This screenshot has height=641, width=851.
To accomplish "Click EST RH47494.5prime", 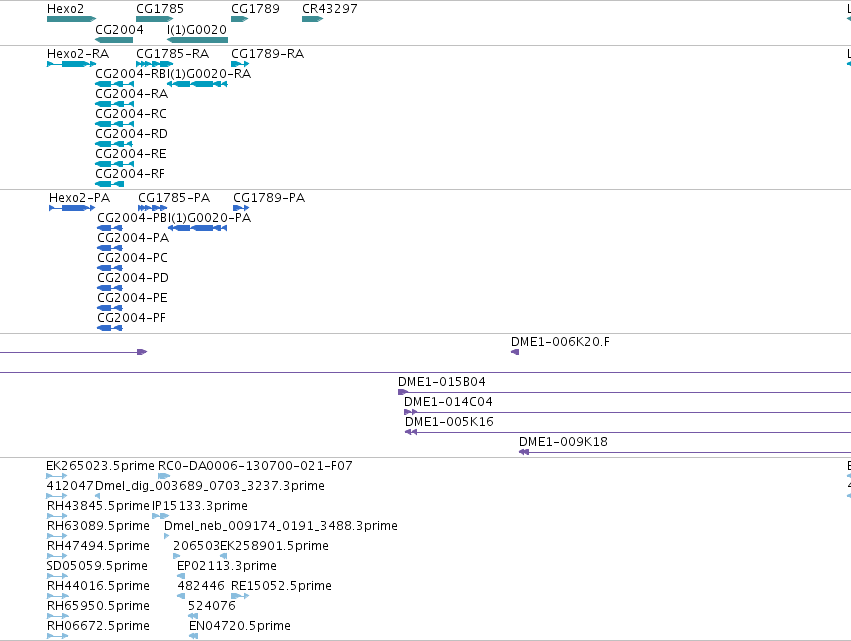I will pyautogui.click(x=98, y=547).
